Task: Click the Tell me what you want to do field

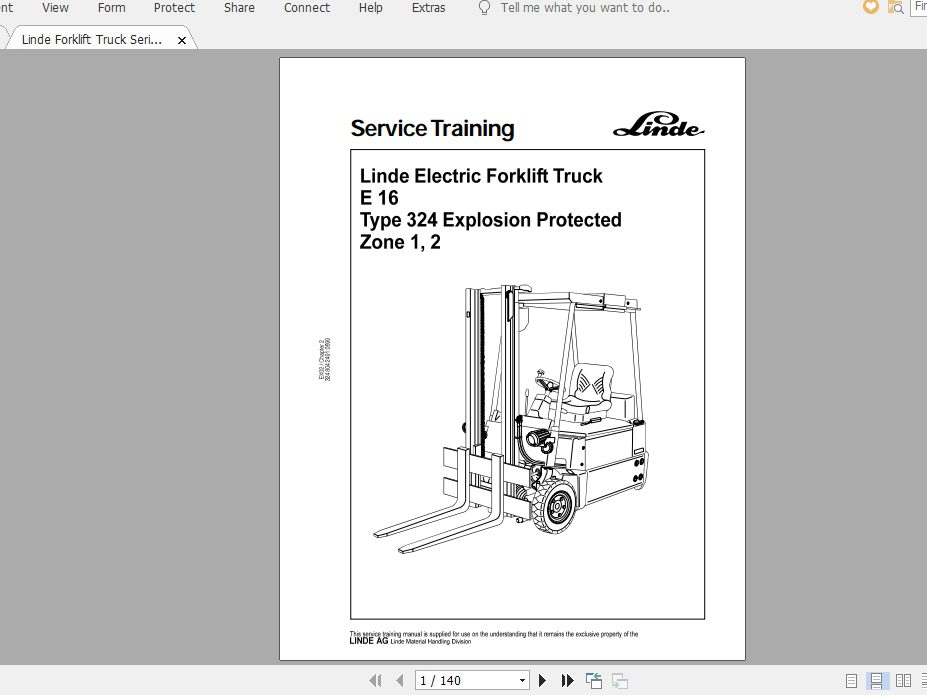Action: [585, 8]
